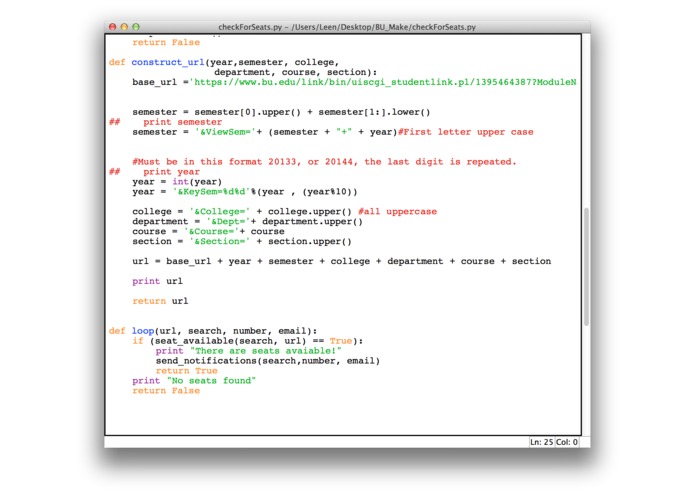This screenshot has height=494, width=695.
Task: Click the last 'return False' in loop
Action: (x=166, y=391)
